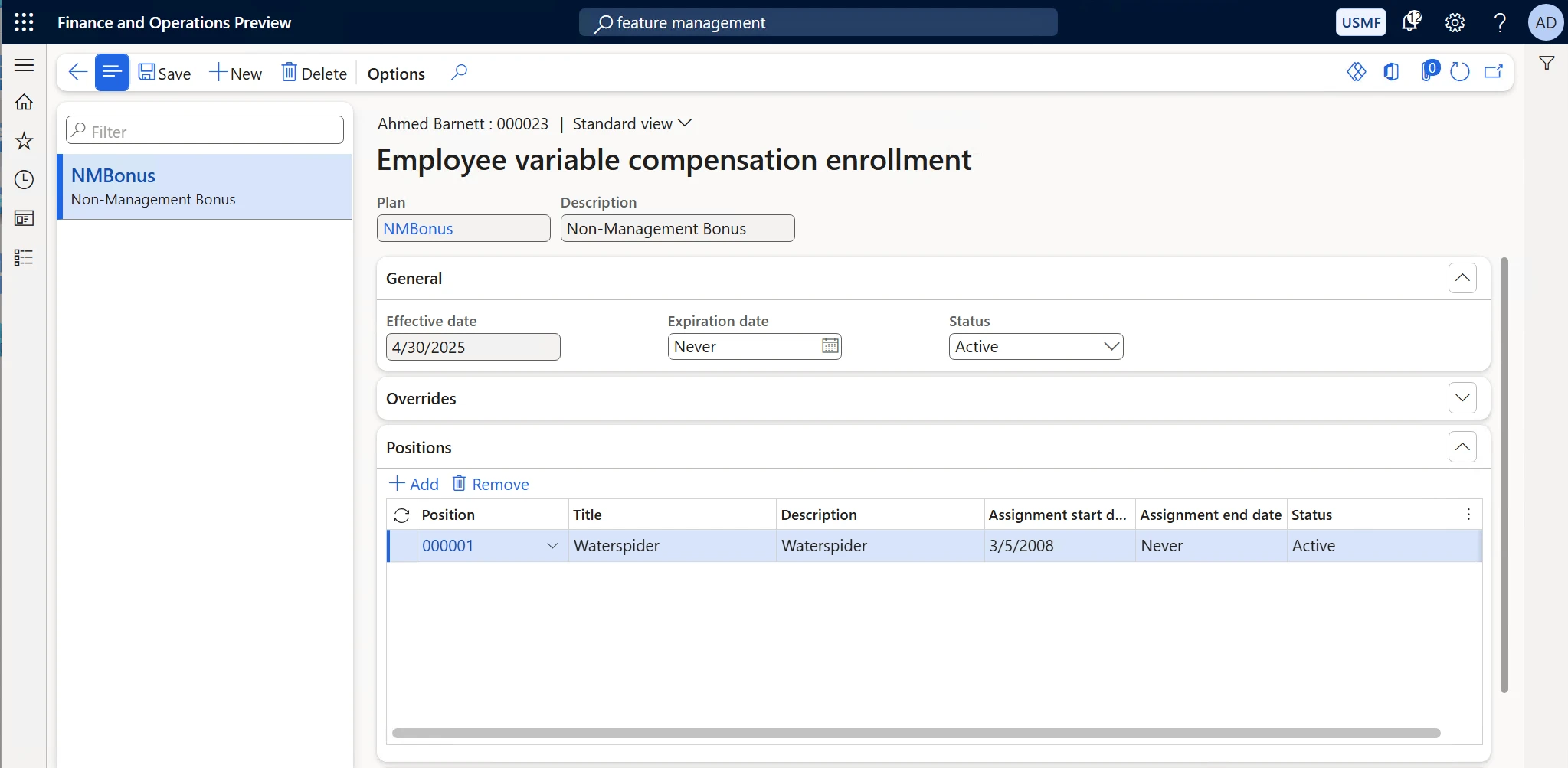Open notifications bell in header
Viewport: 1568px width, 768px height.
[1410, 22]
